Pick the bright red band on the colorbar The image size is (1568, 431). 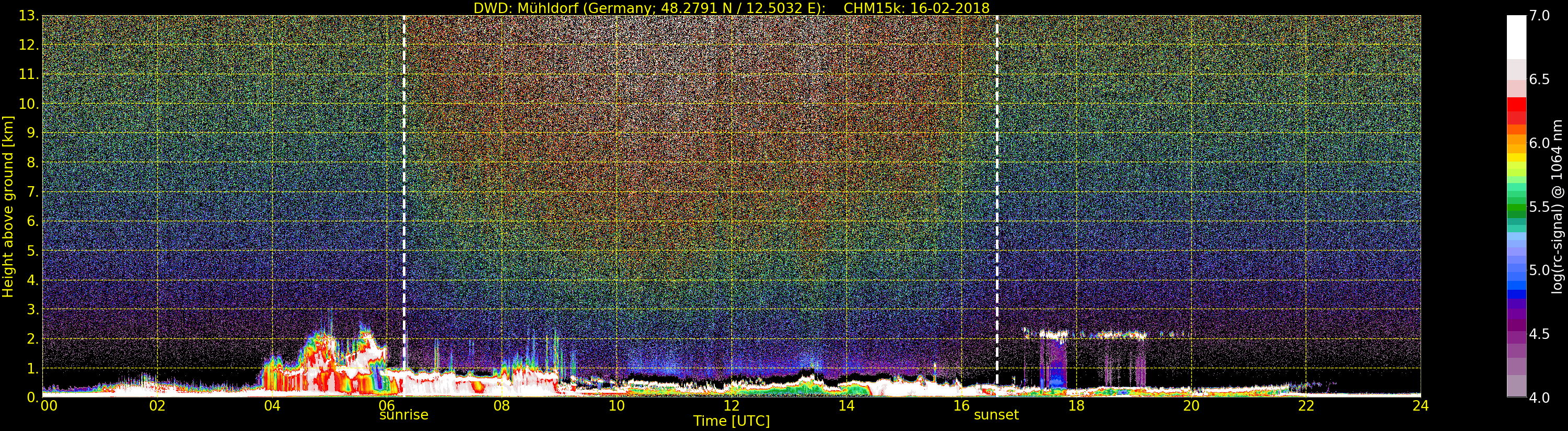click(1516, 105)
